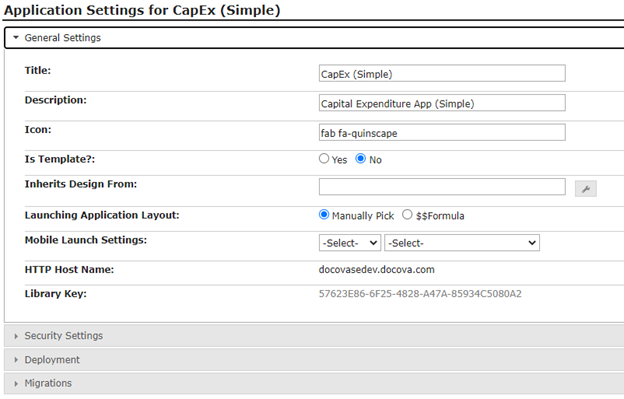Click the Deployment section arrow icon
This screenshot has height=399, width=624.
(16, 360)
